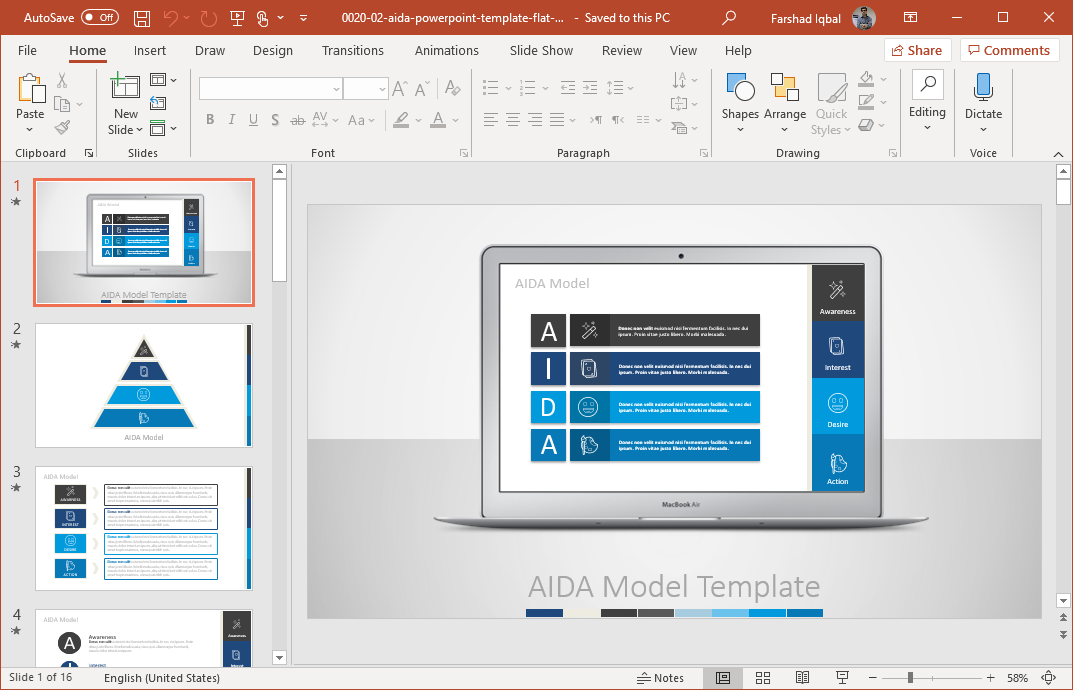The image size is (1073, 690).
Task: Expand the font name dropdown
Action: [336, 89]
